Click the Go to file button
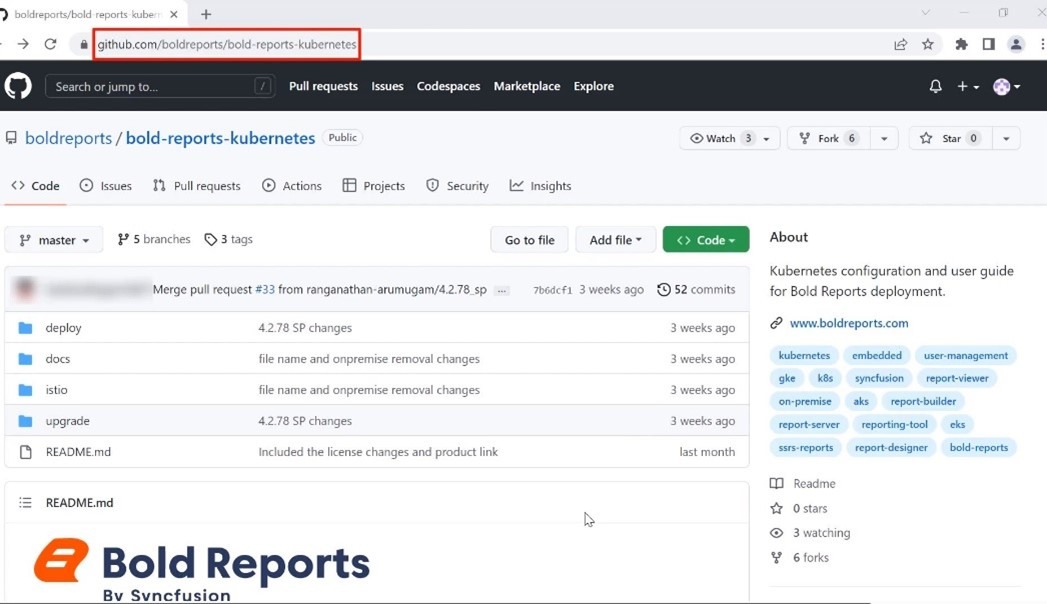The height and width of the screenshot is (604, 1047). [529, 239]
